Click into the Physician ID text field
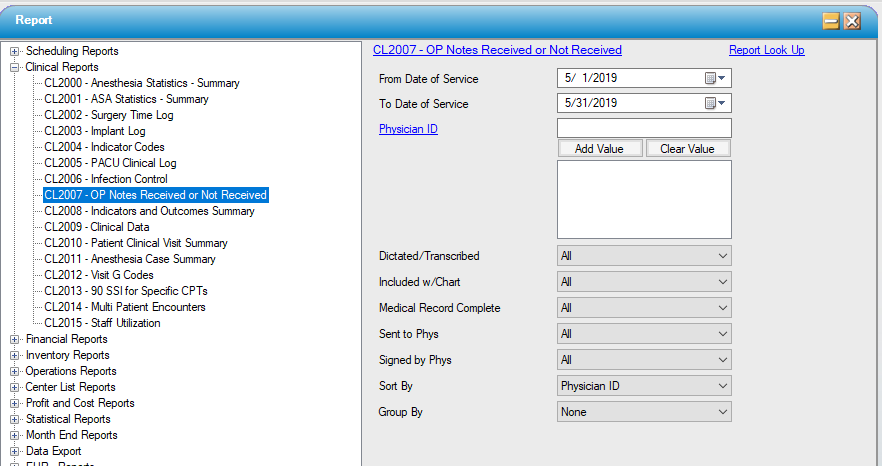 (644, 128)
